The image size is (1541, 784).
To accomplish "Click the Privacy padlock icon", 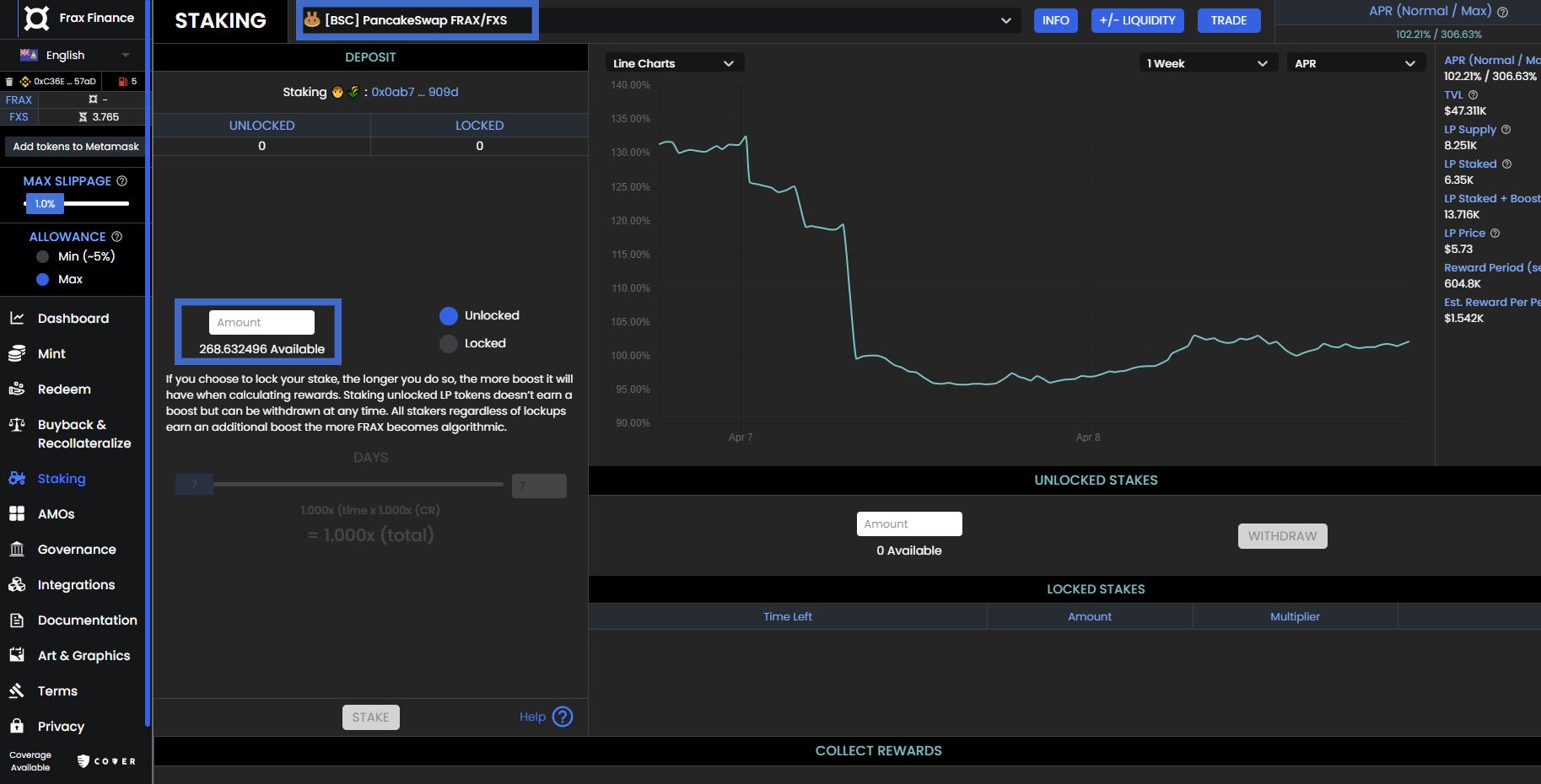I will coord(17,726).
